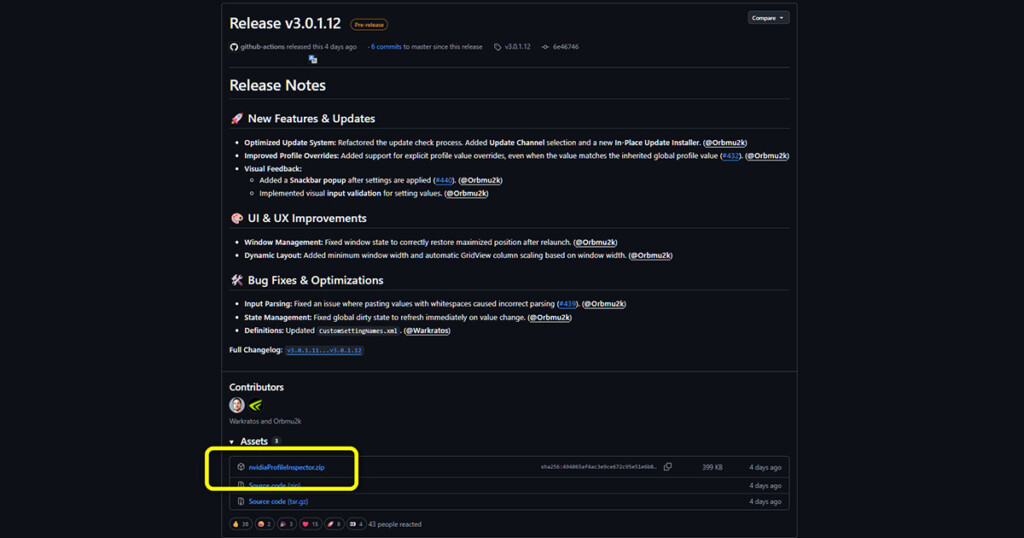Click the 'Release Notes' heading

tap(278, 86)
